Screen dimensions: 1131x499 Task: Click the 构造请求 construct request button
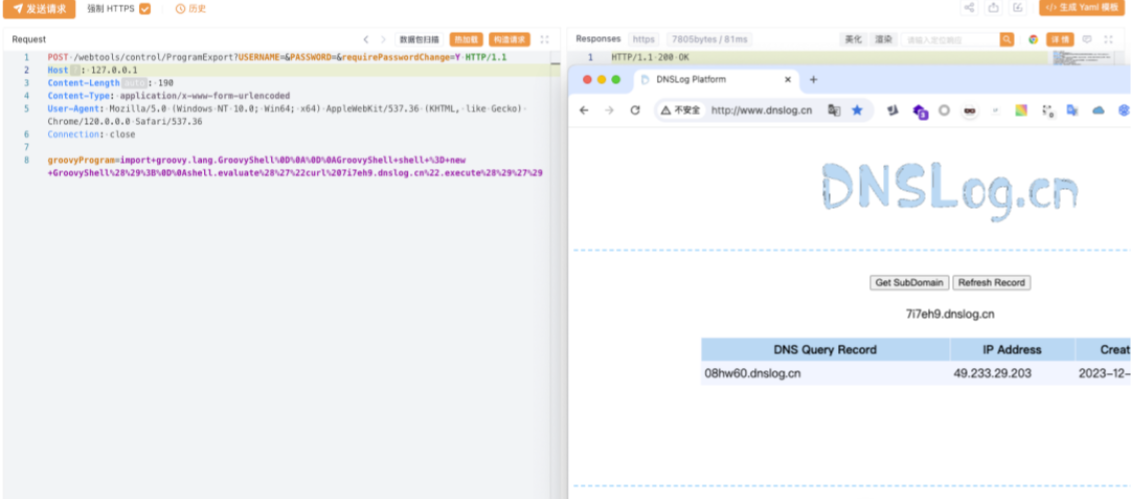point(509,40)
